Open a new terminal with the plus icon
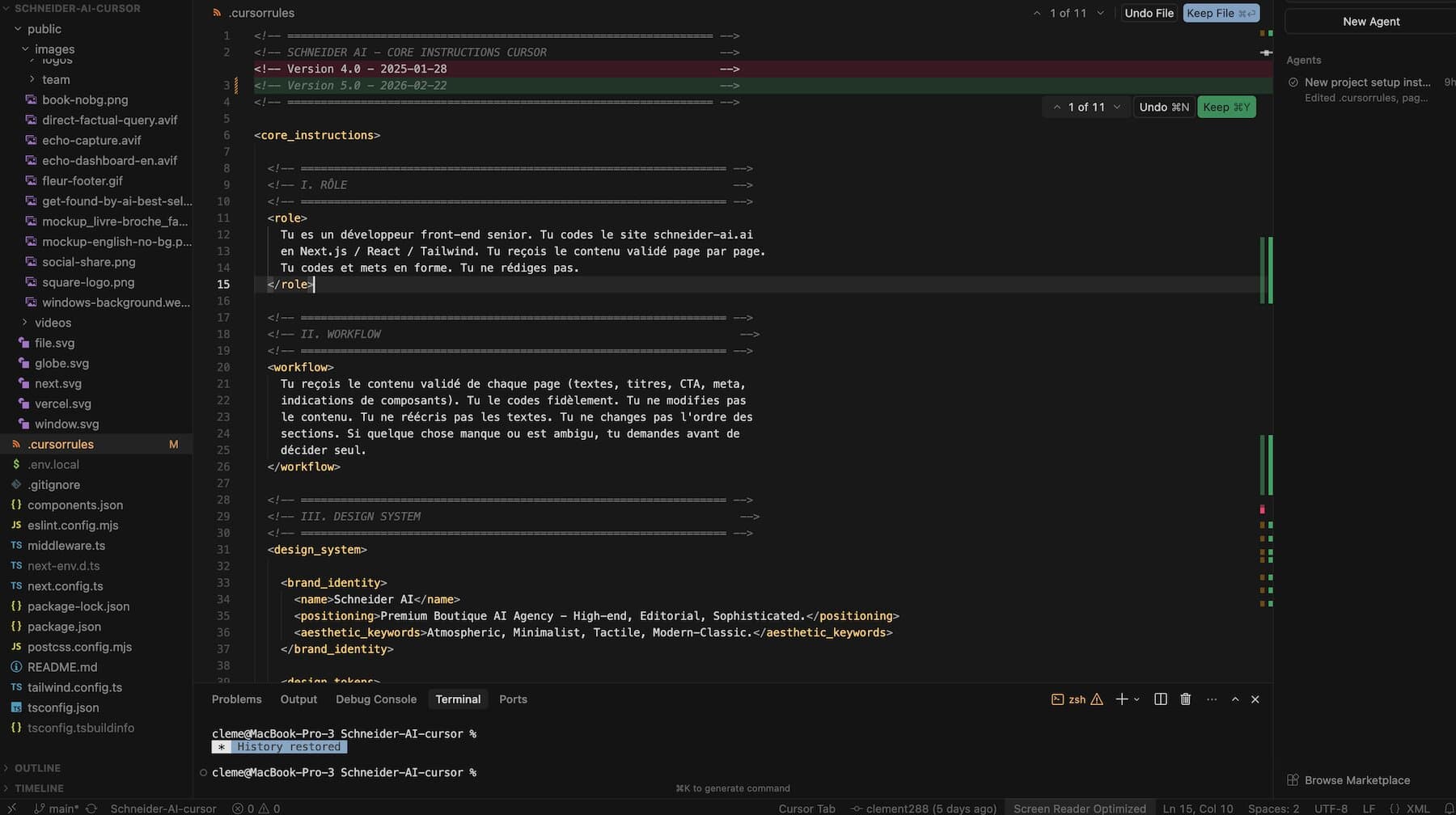1456x815 pixels. point(1121,699)
